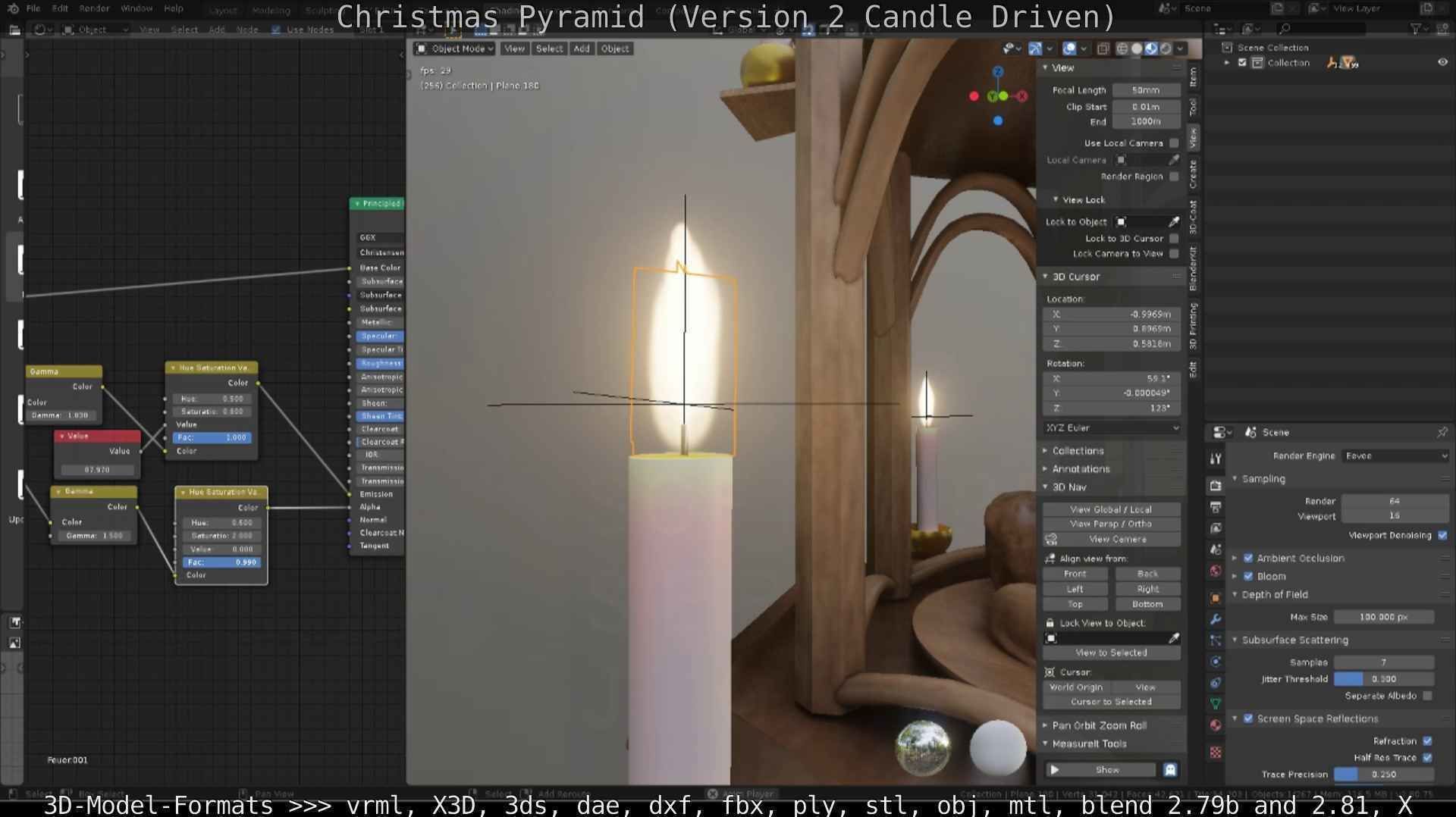Click the Z axis on navigation gizmo

[998, 72]
